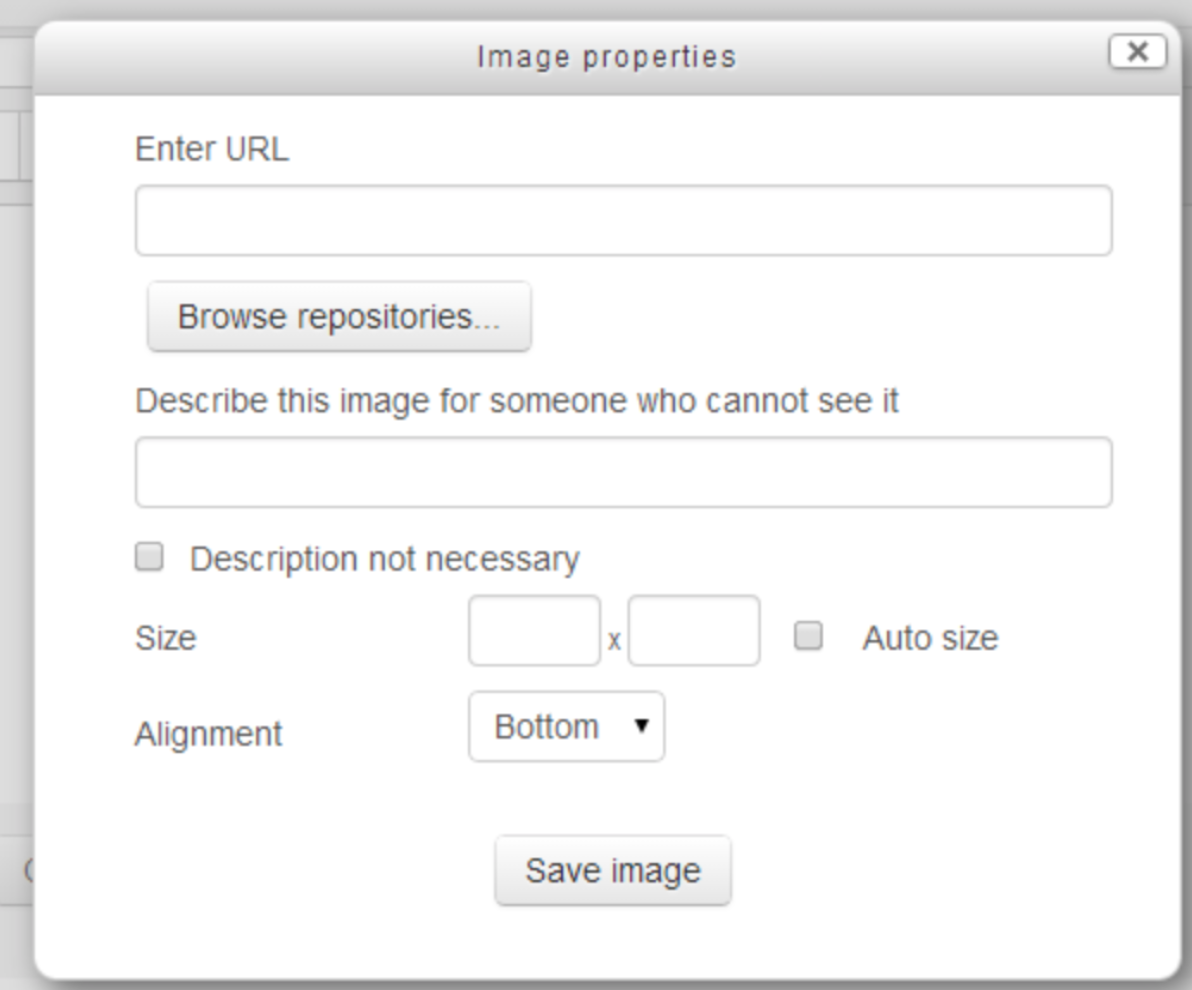Open the Browse repositories file picker
The width and height of the screenshot is (1192, 990).
(339, 318)
